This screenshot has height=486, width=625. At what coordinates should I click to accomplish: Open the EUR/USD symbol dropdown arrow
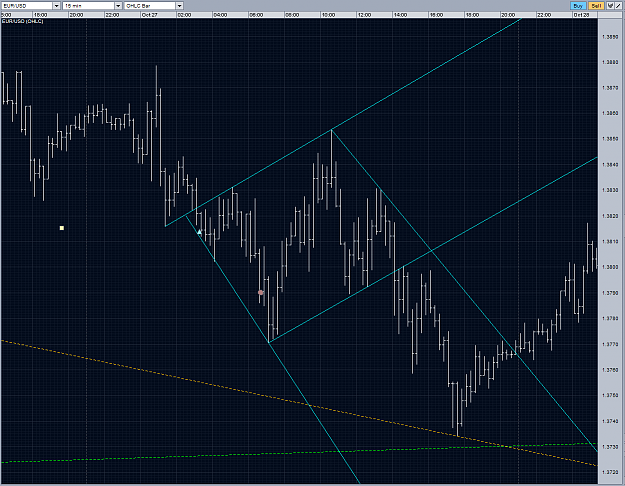tap(56, 6)
